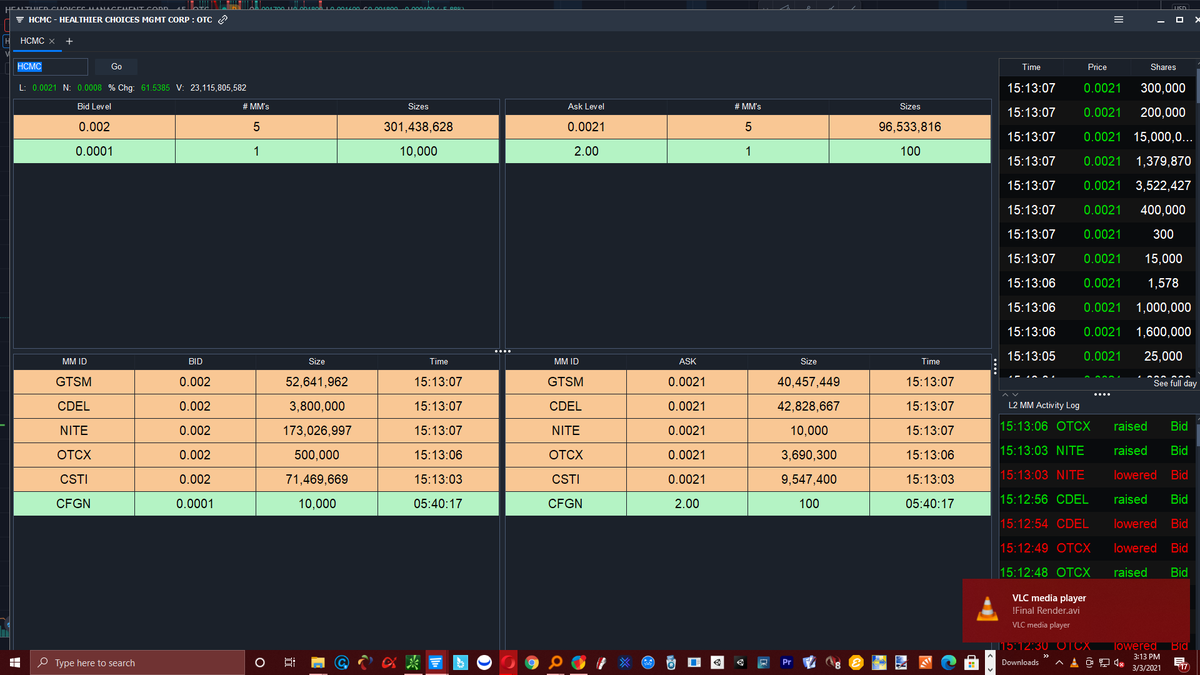Open Downloads toolbar on taskbar
The width and height of the screenshot is (1200, 675).
click(1020, 662)
